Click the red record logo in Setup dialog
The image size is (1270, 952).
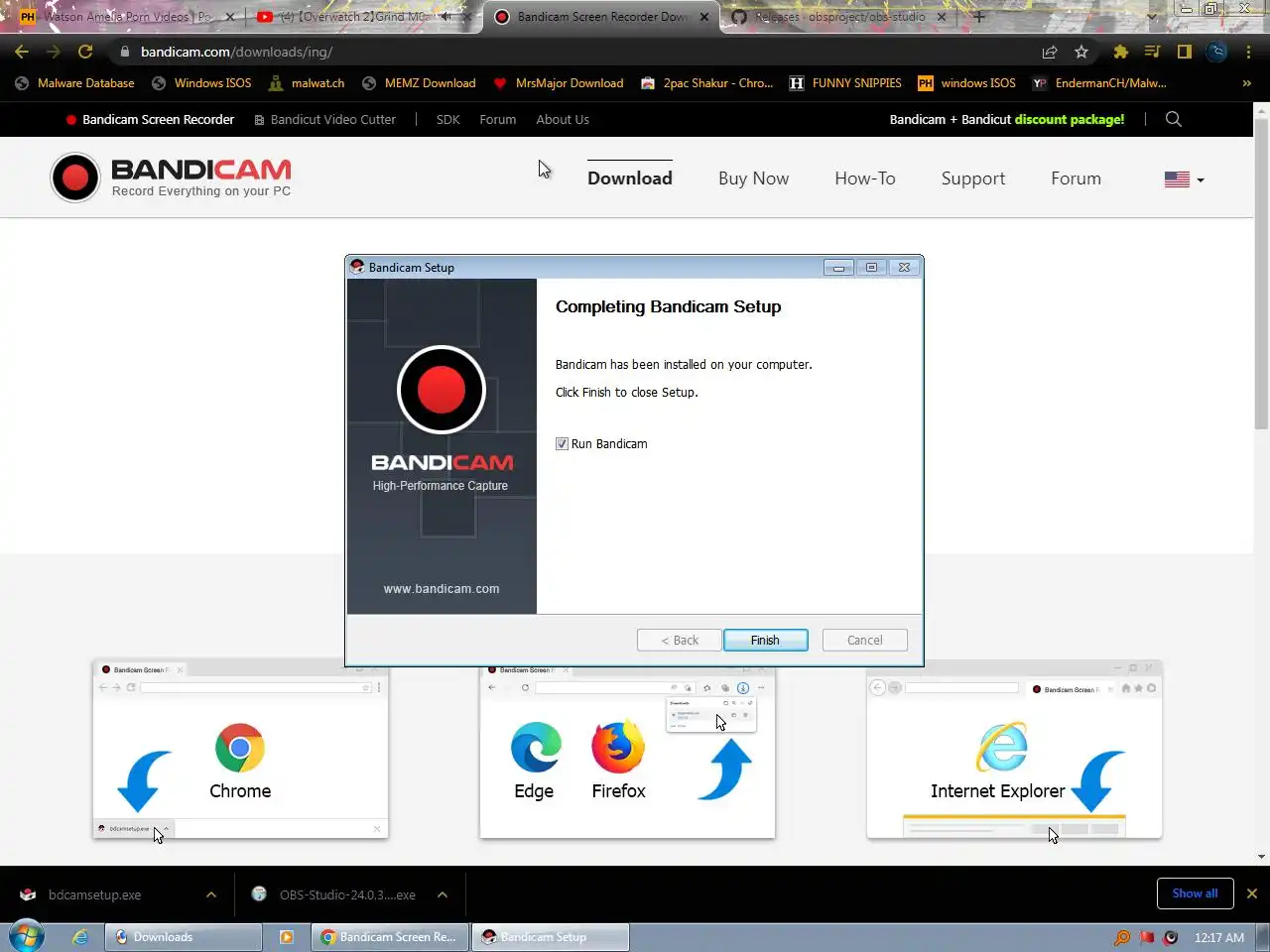441,390
